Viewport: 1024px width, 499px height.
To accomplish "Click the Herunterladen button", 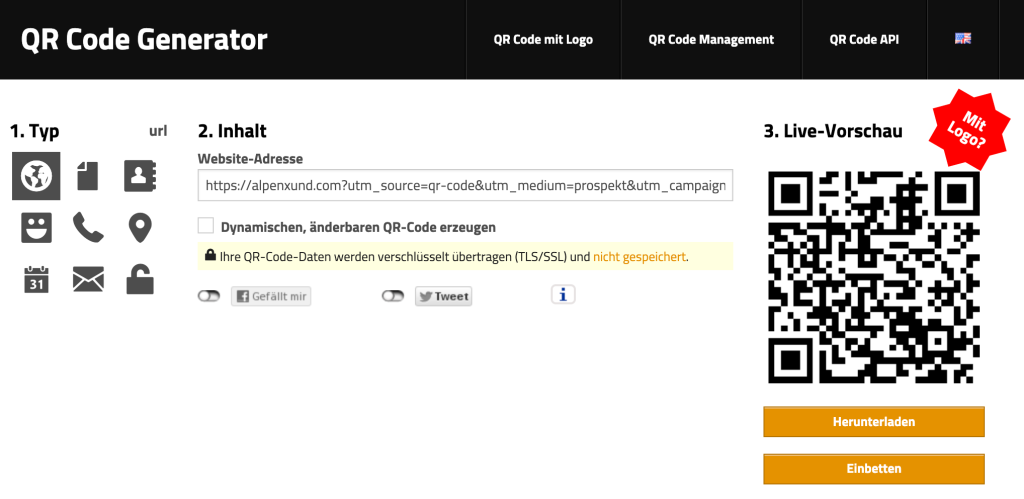I will 873,422.
